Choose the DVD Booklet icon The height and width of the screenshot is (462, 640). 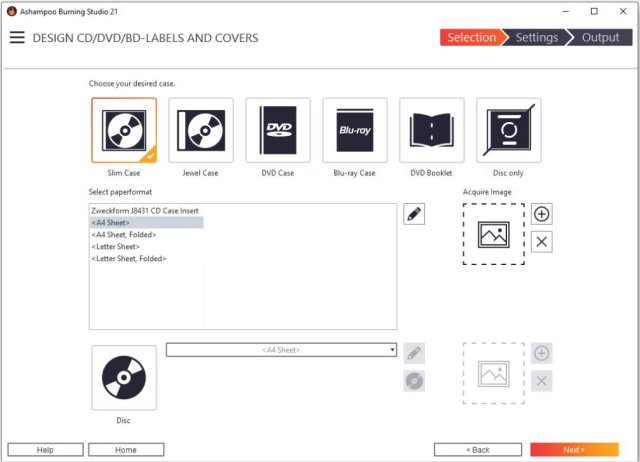point(432,130)
